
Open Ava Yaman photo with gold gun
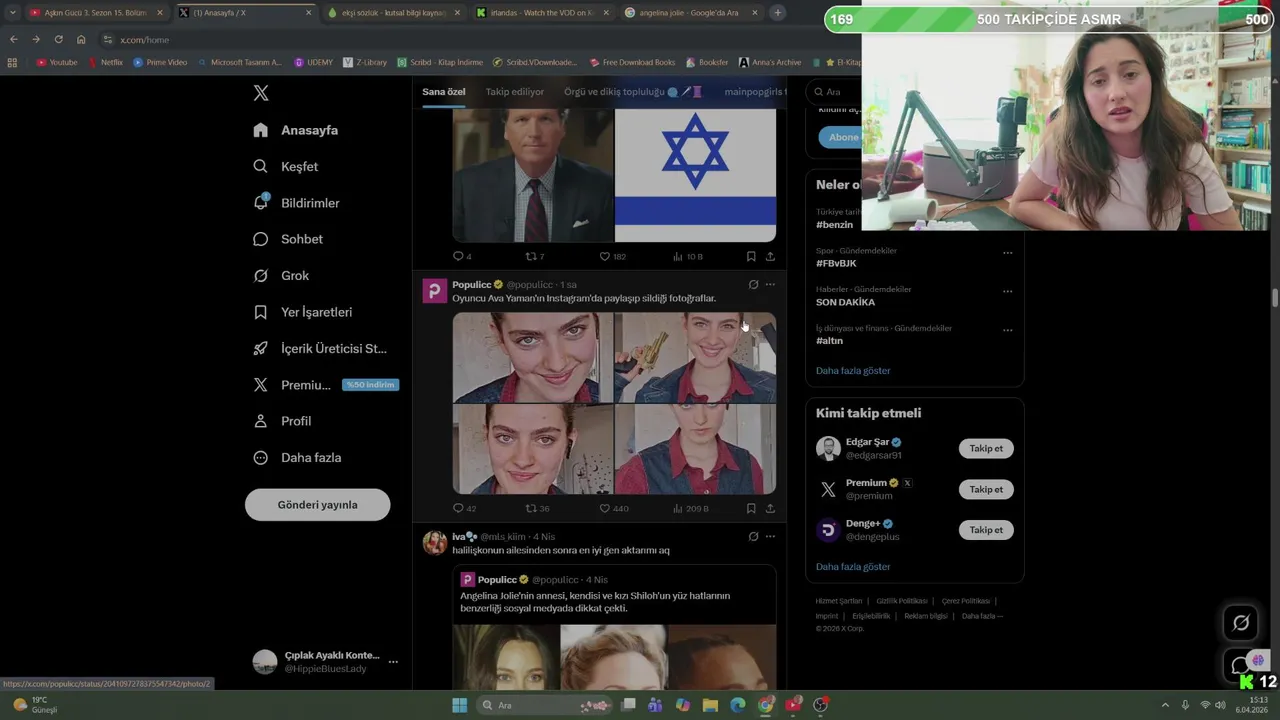click(x=695, y=358)
